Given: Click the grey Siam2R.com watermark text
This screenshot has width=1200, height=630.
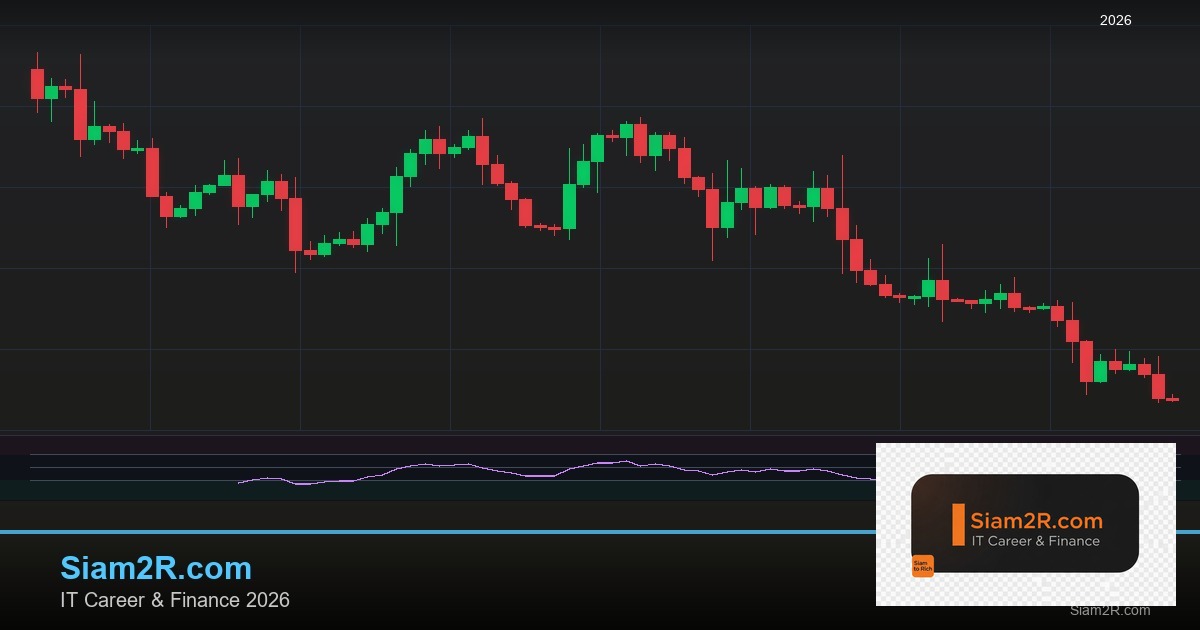Looking at the screenshot, I should (1109, 610).
